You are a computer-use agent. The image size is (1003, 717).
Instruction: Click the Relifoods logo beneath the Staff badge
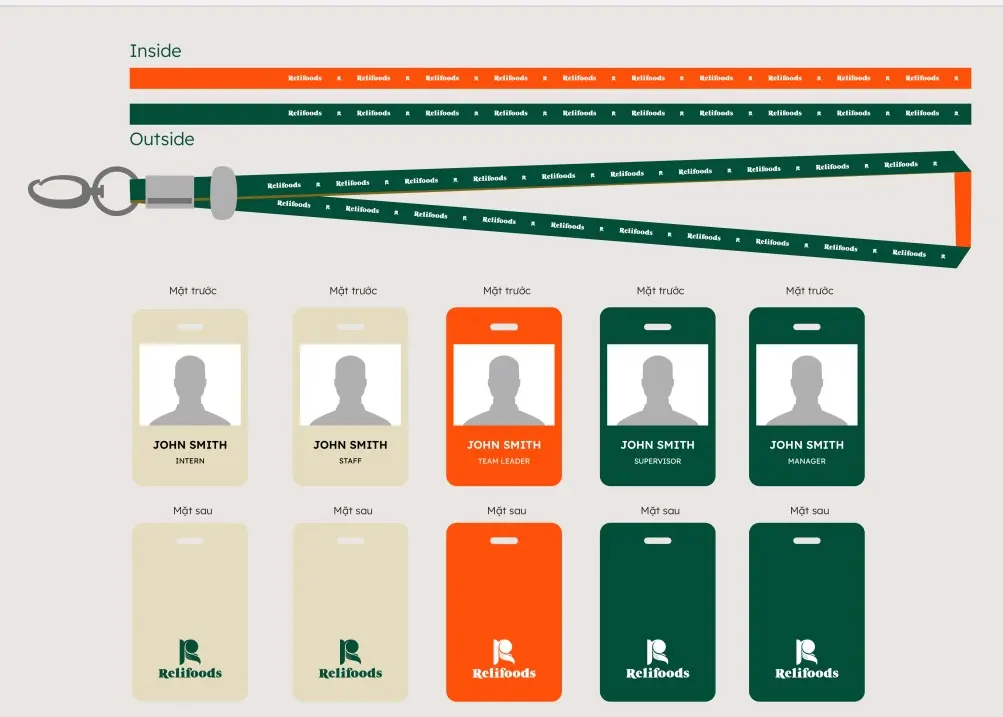click(x=351, y=659)
